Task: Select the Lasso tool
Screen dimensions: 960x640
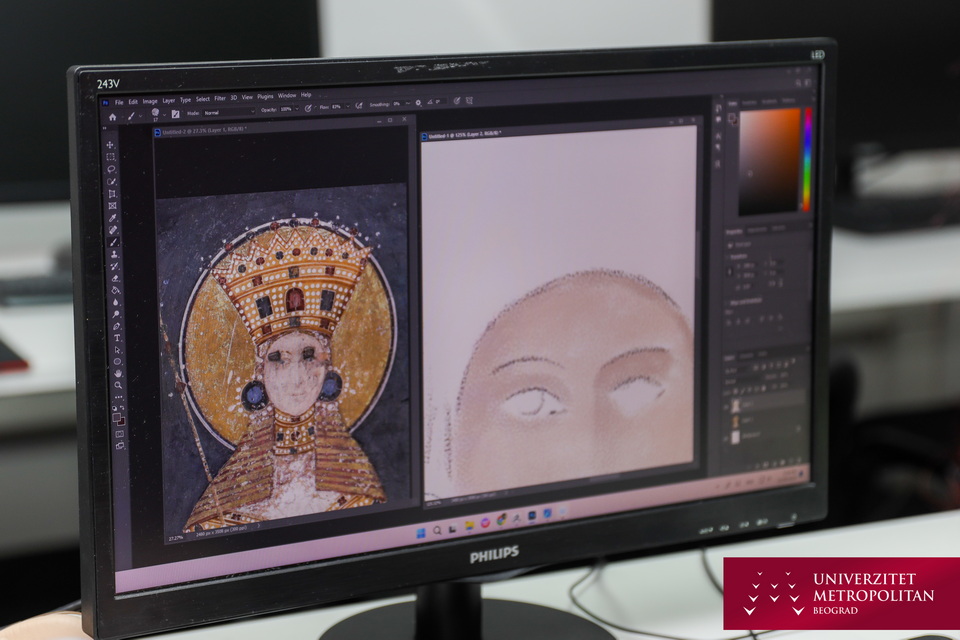Action: [111, 169]
